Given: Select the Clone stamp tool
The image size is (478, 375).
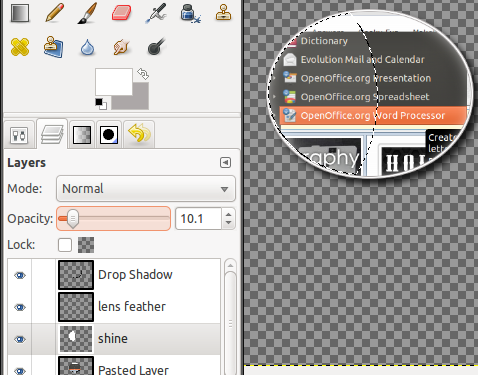Looking at the screenshot, I should point(223,13).
